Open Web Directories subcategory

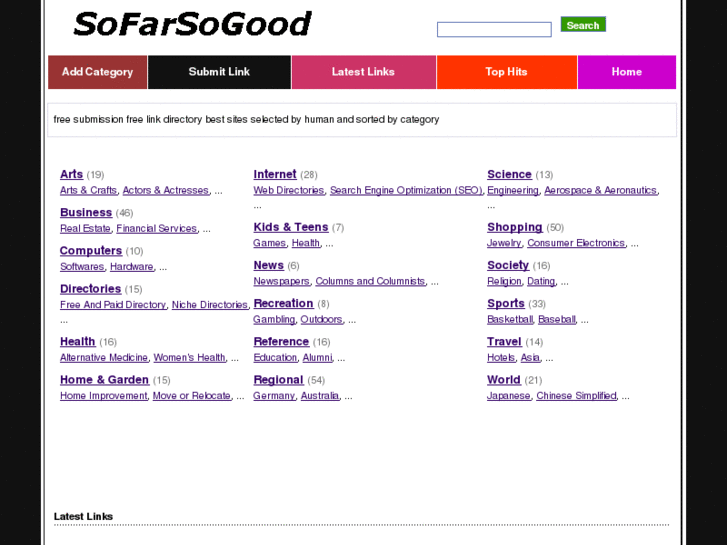[x=289, y=190]
